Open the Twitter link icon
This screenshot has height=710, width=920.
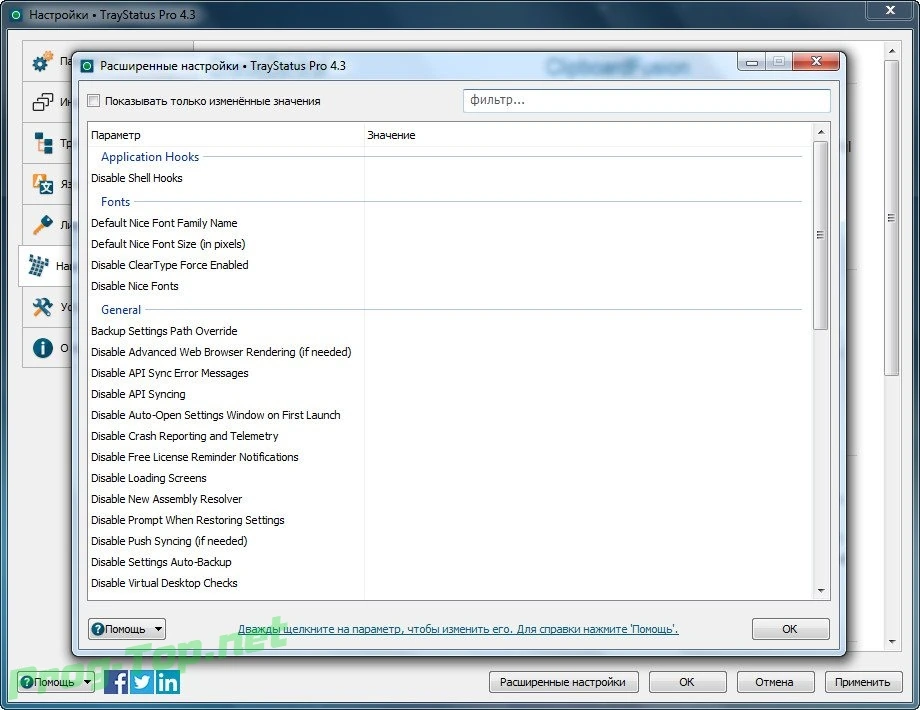pyautogui.click(x=142, y=682)
